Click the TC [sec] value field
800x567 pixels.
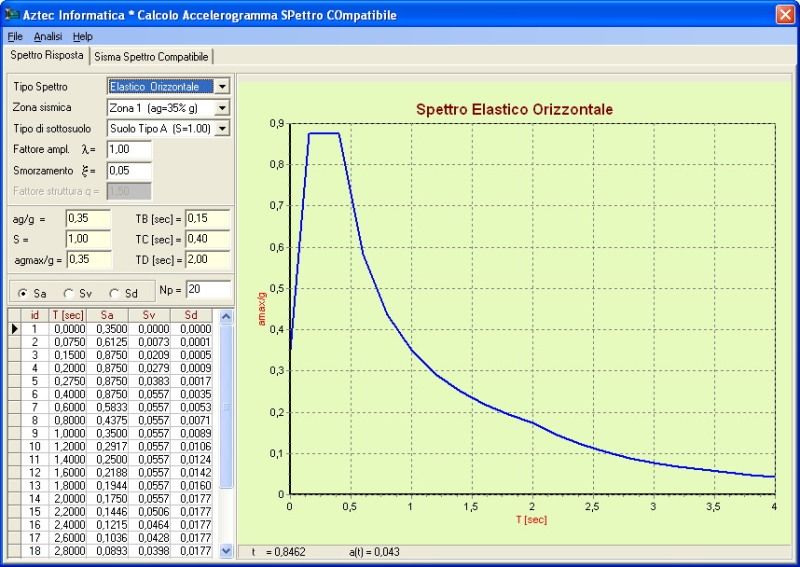pyautogui.click(x=208, y=239)
